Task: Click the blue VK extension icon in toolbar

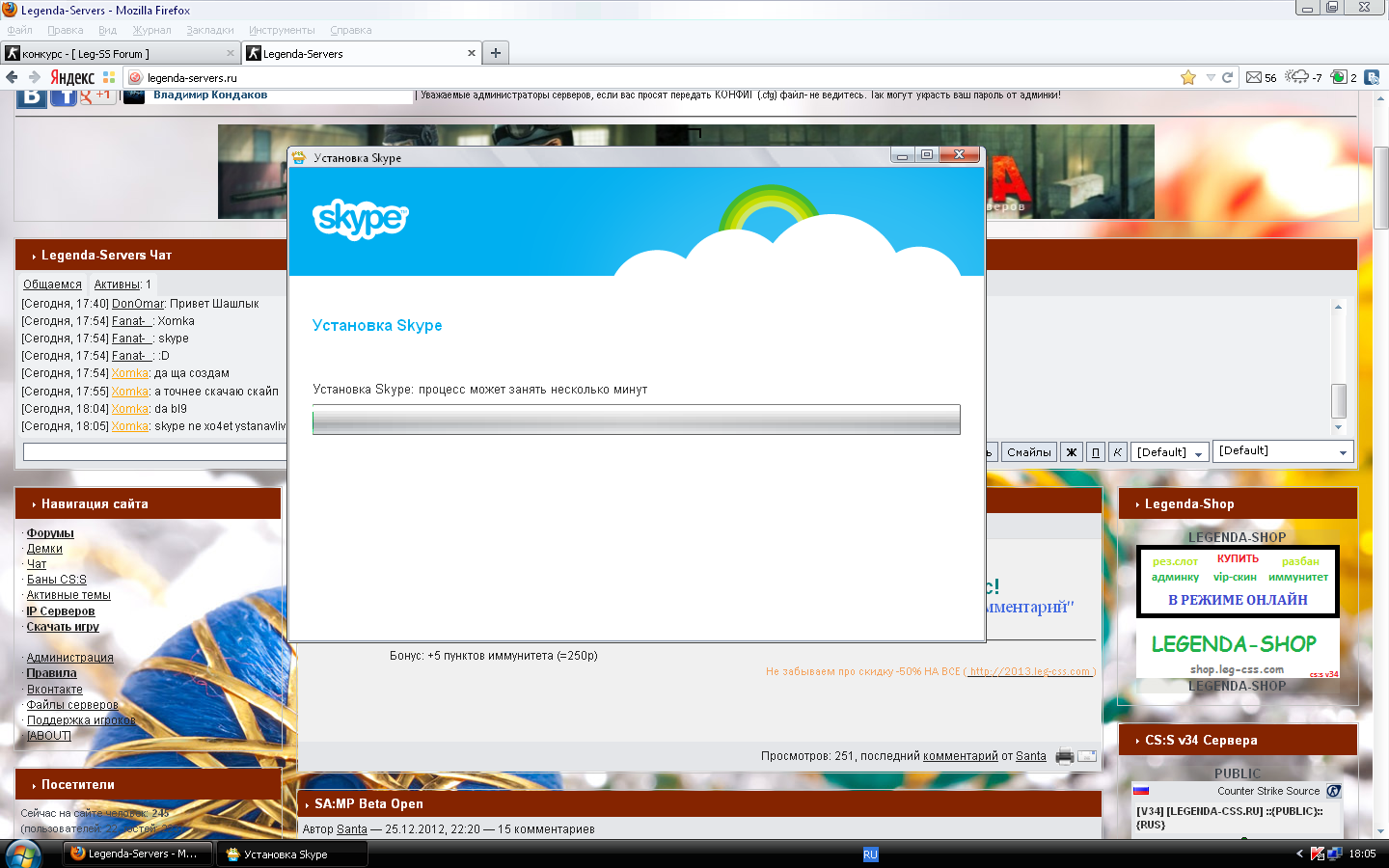Action: (x=1372, y=77)
